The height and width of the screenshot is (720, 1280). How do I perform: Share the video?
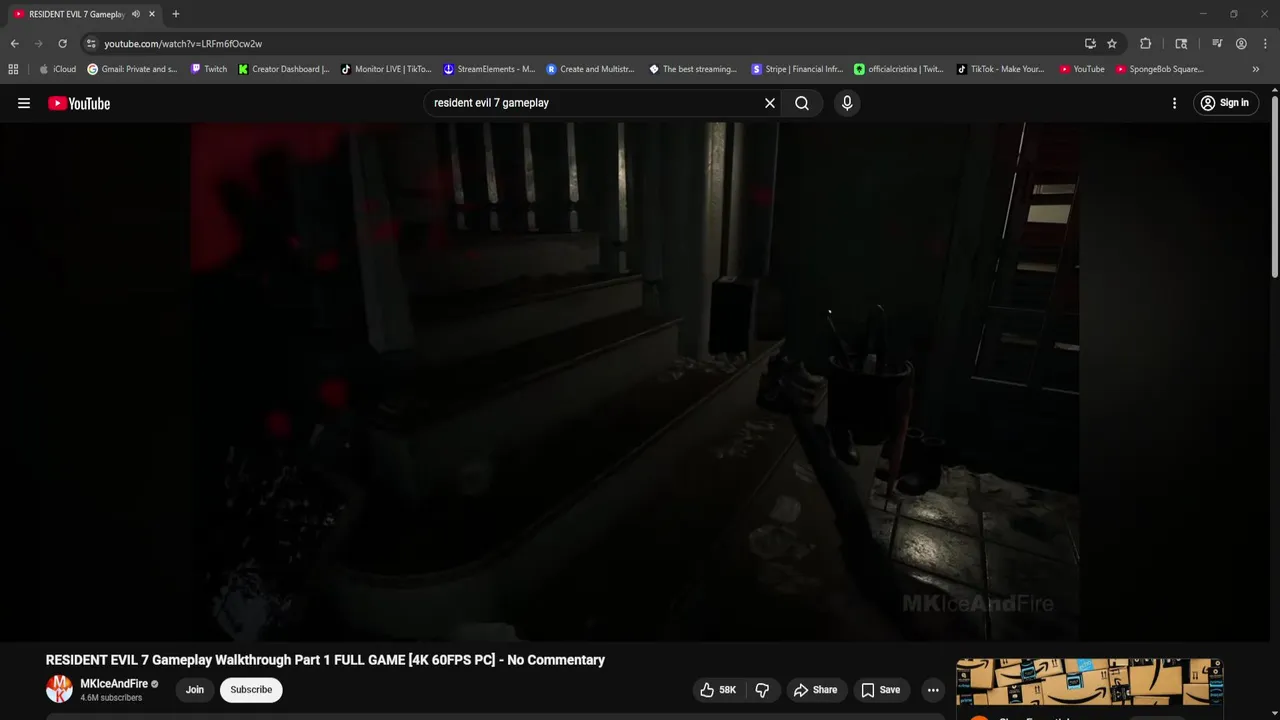coord(815,690)
